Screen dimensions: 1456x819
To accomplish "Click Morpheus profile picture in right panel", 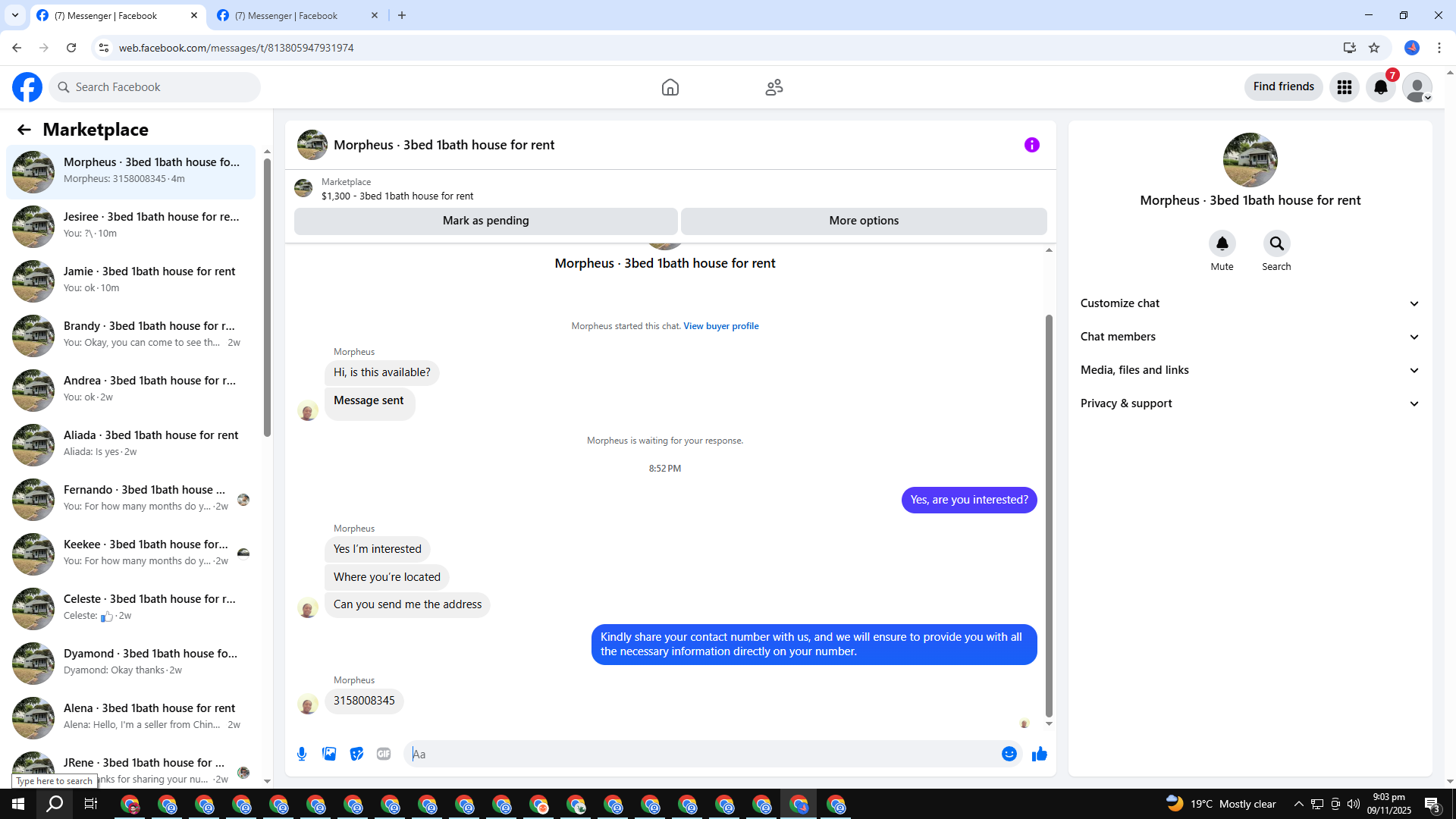I will pos(1250,160).
